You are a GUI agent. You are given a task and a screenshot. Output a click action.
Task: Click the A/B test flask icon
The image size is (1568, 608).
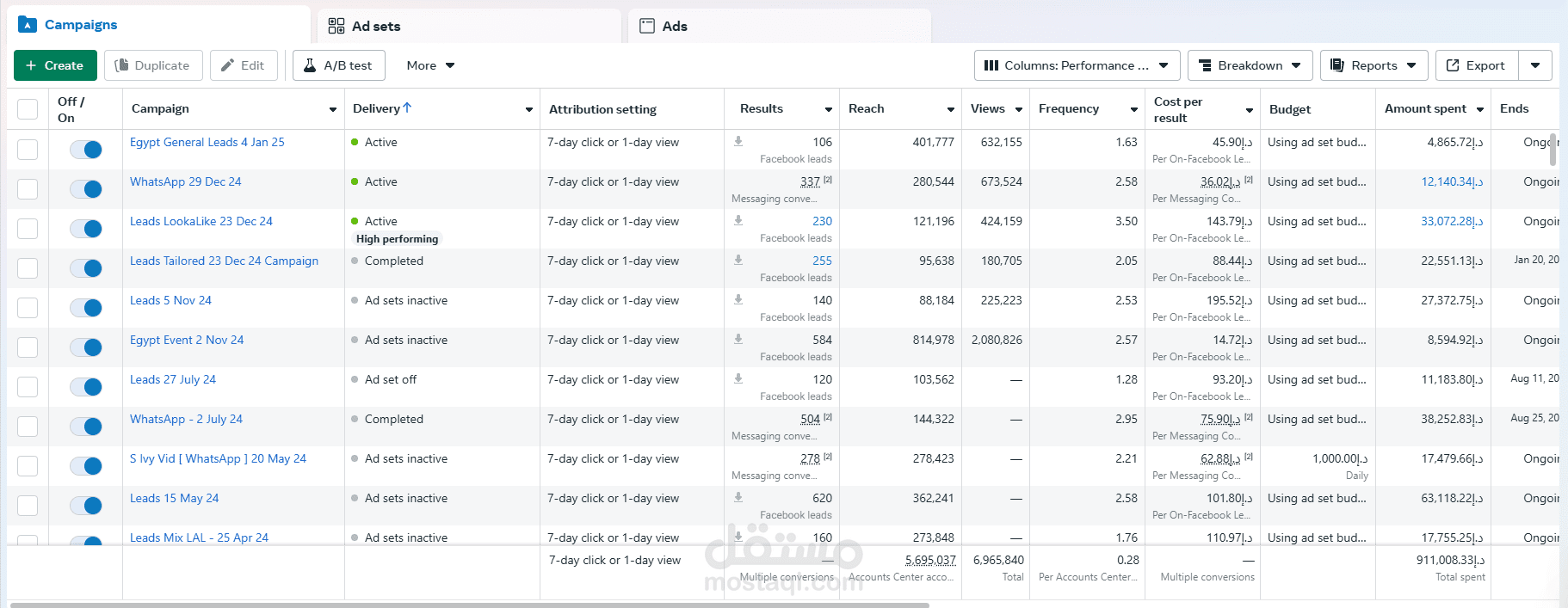(310, 65)
